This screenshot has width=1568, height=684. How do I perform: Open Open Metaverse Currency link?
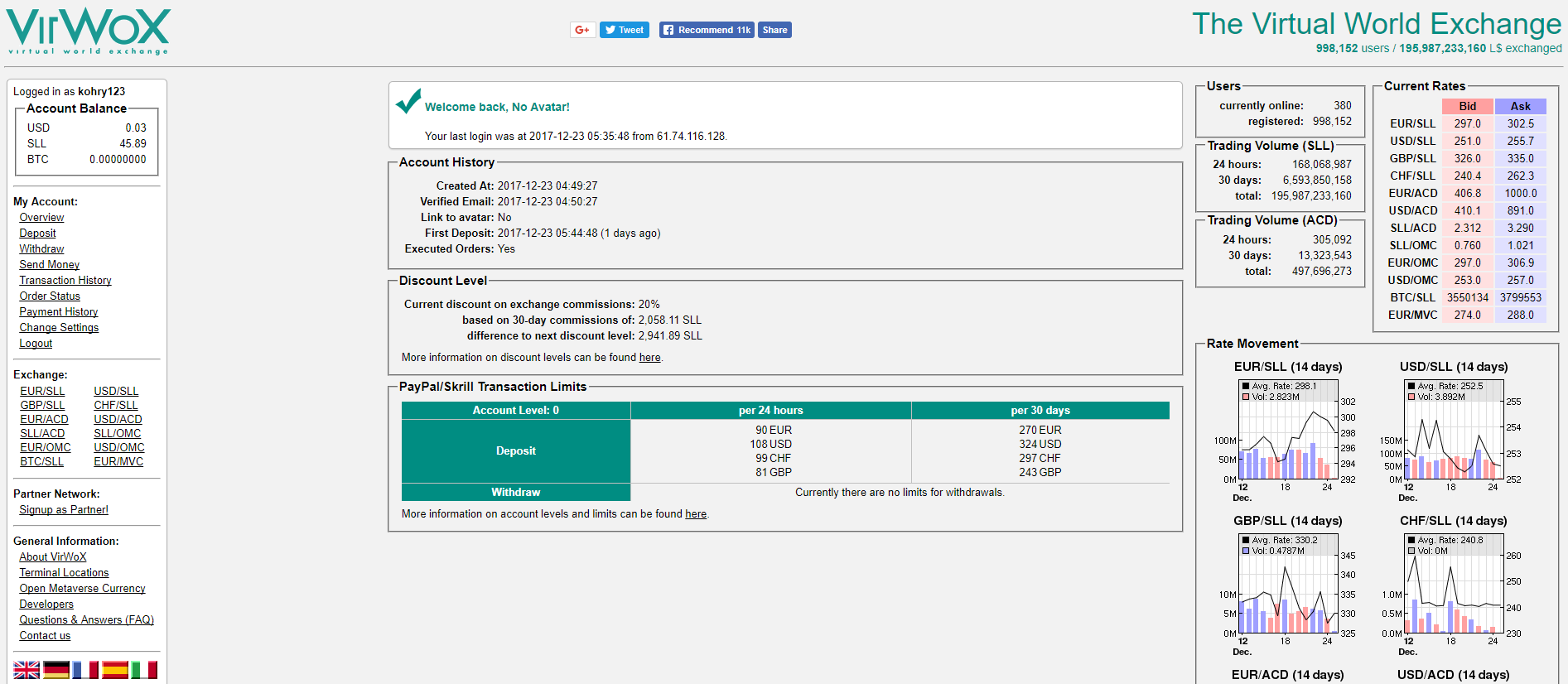tap(83, 589)
